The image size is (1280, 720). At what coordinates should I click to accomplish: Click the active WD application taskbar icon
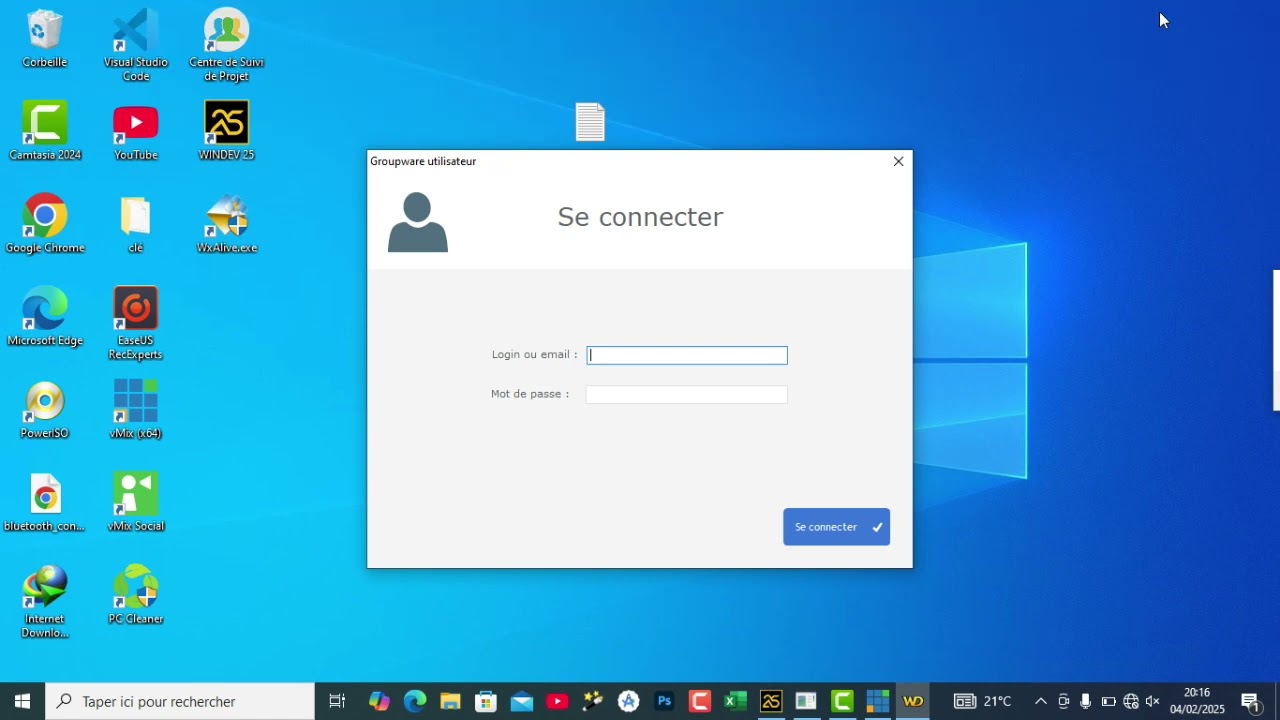[x=913, y=701]
